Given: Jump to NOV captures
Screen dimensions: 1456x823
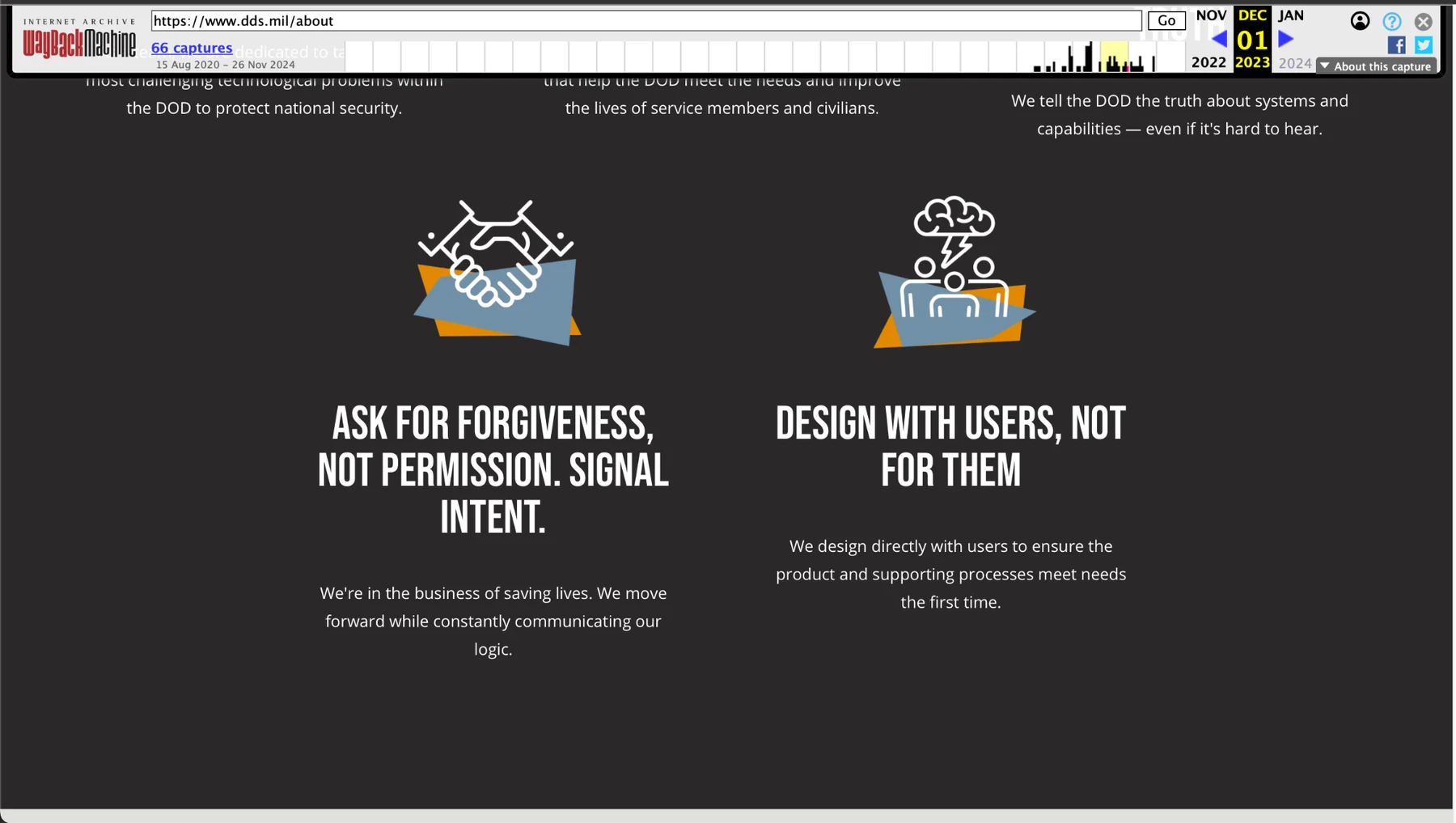Looking at the screenshot, I should [x=1211, y=15].
